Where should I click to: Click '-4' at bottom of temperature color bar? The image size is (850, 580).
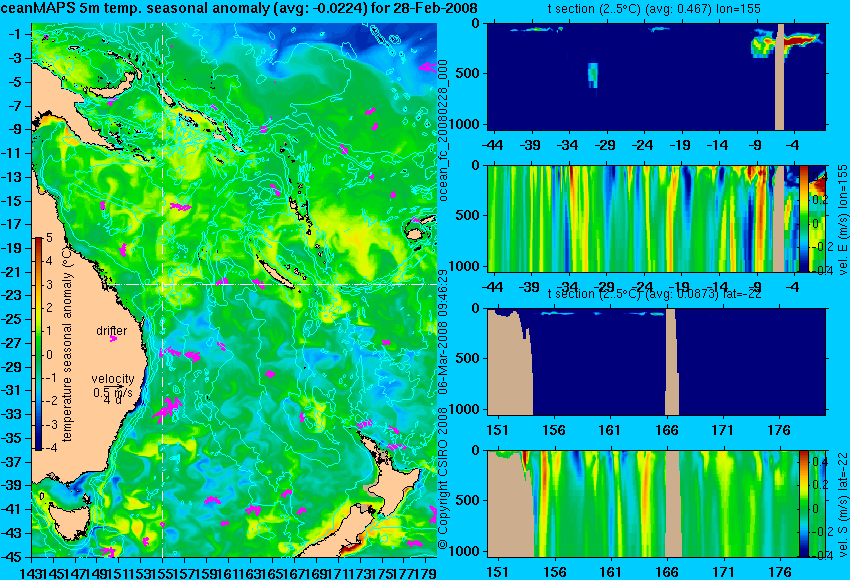tap(49, 448)
